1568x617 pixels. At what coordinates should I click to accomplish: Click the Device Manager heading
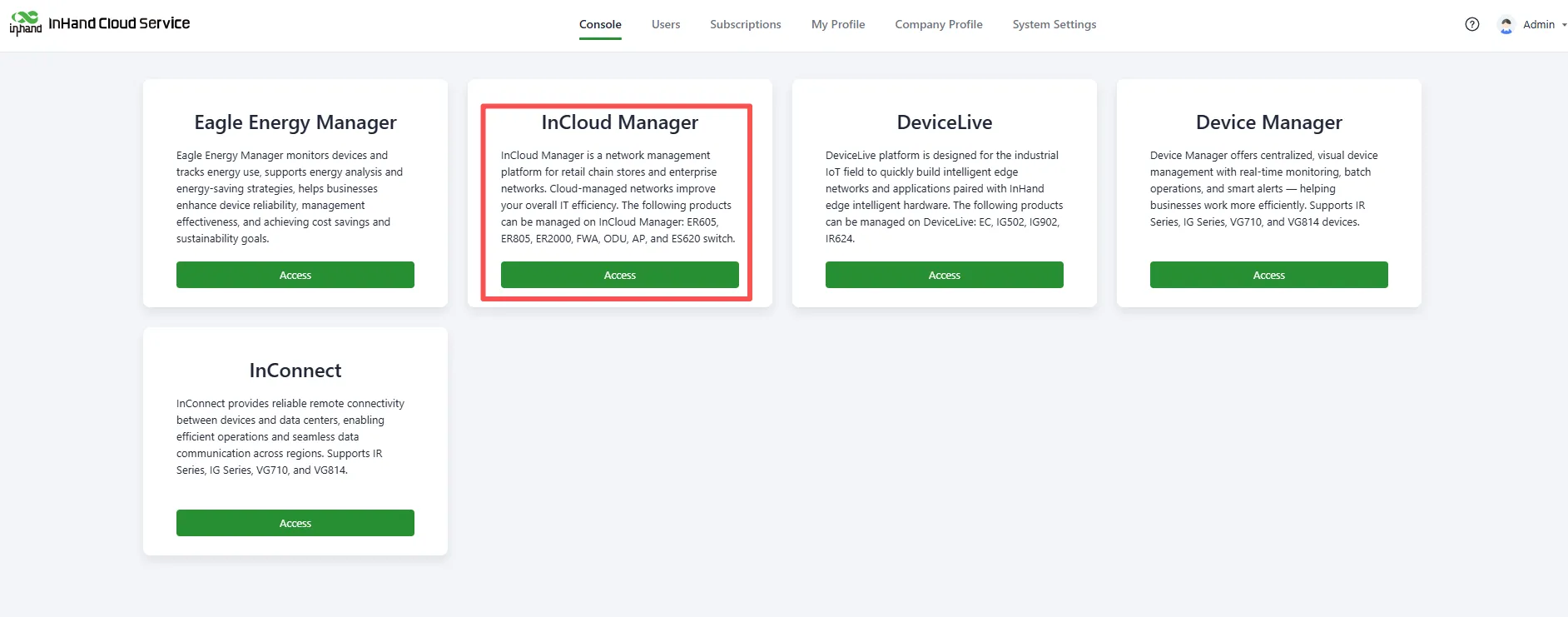(x=1269, y=122)
